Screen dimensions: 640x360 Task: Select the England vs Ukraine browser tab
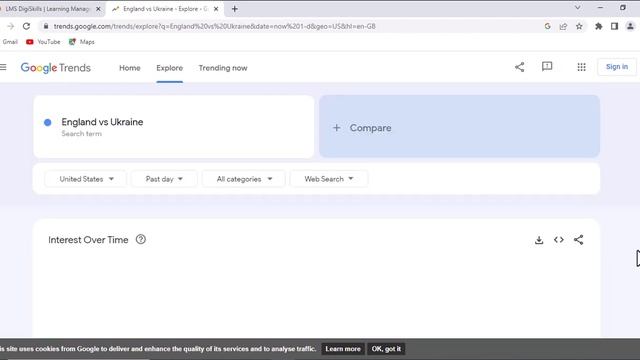(x=165, y=9)
